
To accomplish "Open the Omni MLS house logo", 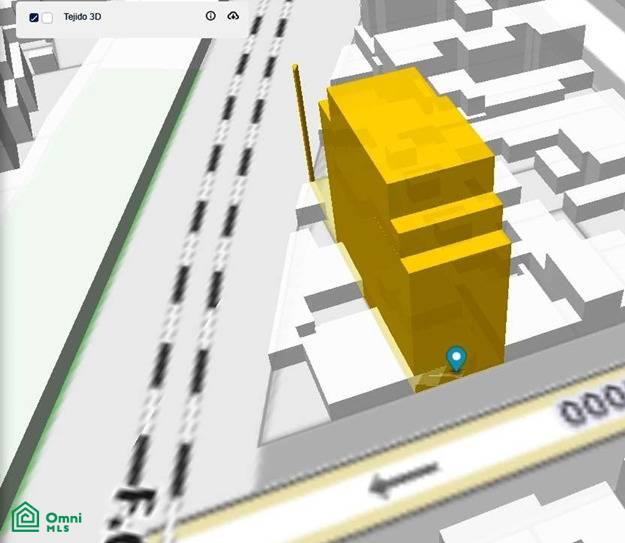I will tap(26, 517).
